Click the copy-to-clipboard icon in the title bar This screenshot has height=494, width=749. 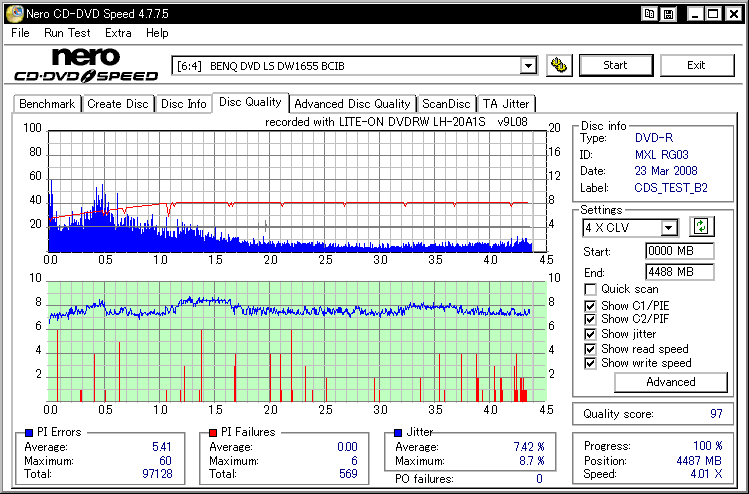649,14
